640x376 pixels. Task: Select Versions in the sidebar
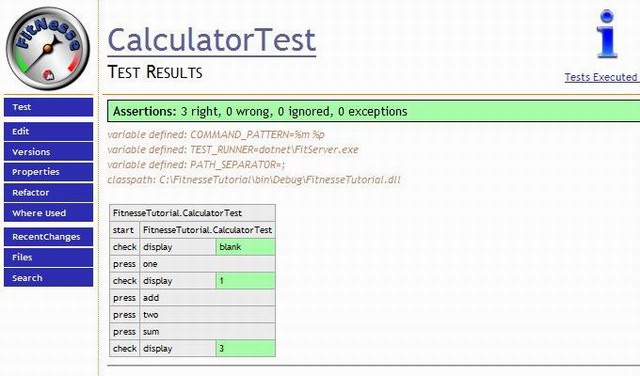coord(49,152)
